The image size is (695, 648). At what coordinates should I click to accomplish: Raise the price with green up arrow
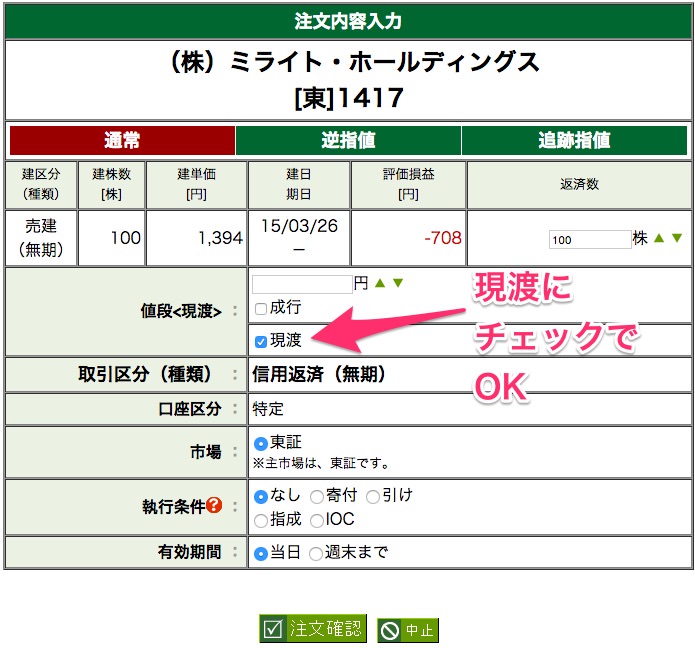click(x=380, y=283)
